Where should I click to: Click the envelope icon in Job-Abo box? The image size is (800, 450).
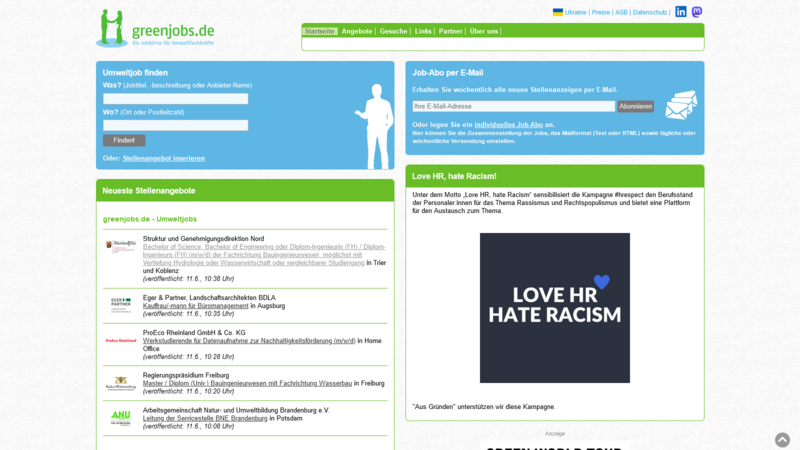point(681,105)
